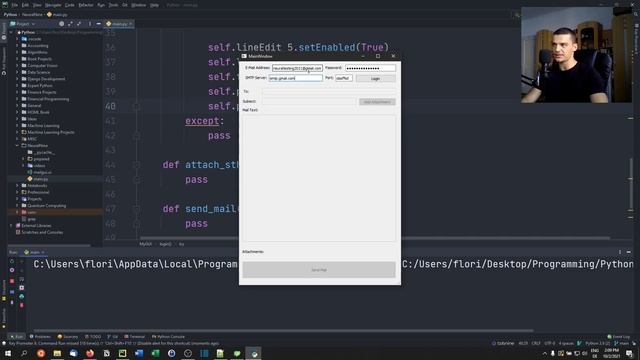Click the E-Mail Address input field
The image size is (640, 360).
(x=297, y=68)
